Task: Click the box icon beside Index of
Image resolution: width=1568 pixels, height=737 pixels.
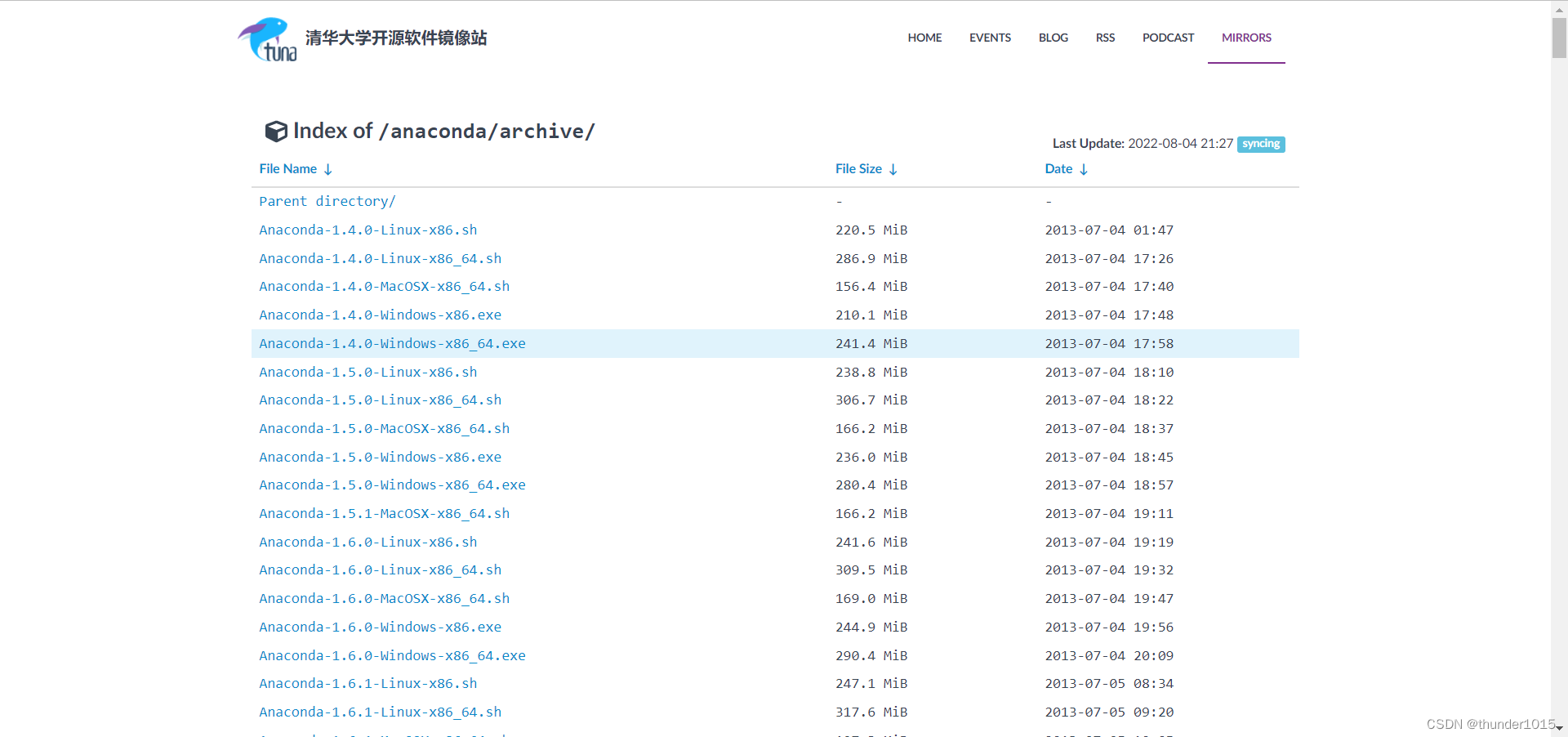Action: pos(276,132)
